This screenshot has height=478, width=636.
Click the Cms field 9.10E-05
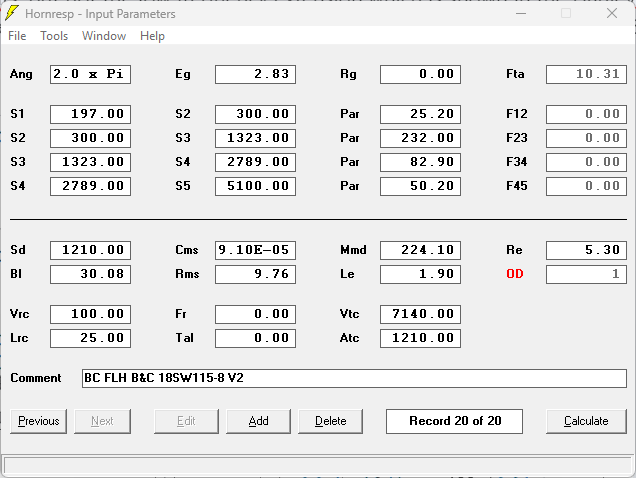[x=256, y=250]
